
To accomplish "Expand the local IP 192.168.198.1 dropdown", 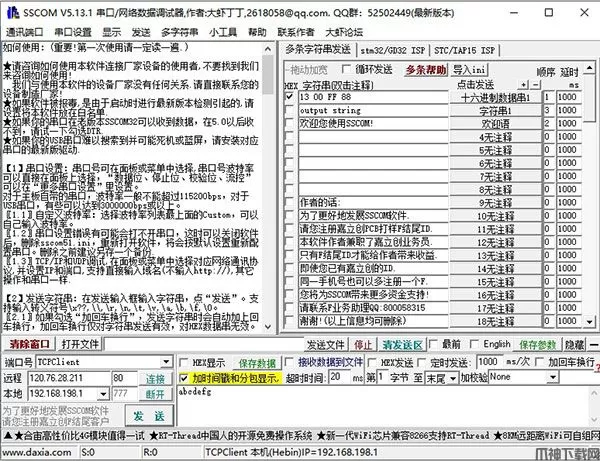I will 103,394.
